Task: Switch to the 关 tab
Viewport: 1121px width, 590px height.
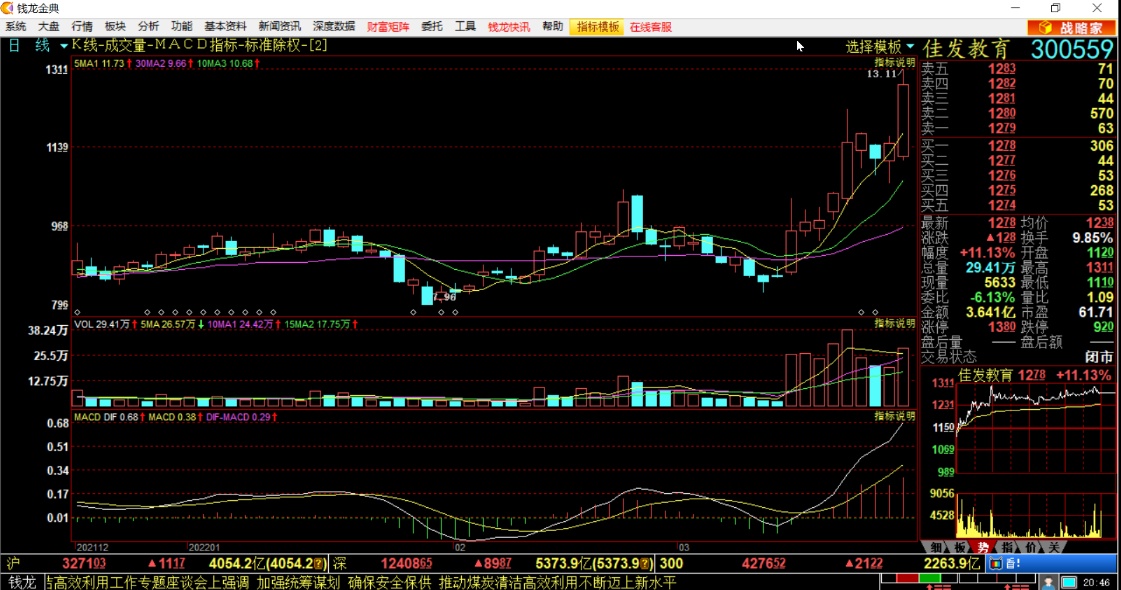Action: (1054, 547)
